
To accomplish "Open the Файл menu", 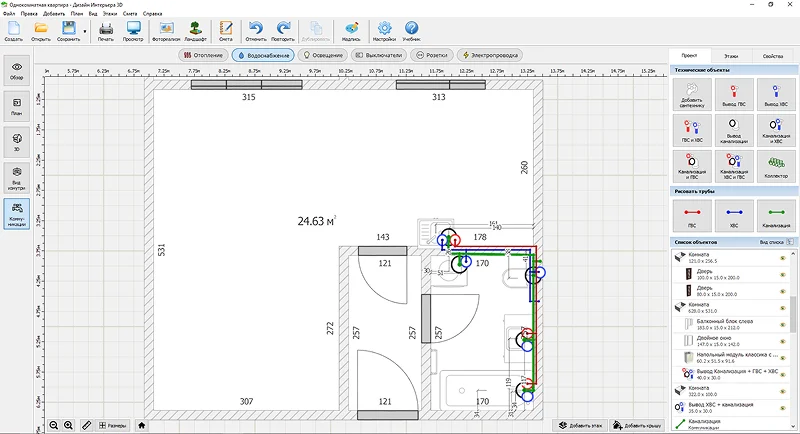I will [9, 14].
